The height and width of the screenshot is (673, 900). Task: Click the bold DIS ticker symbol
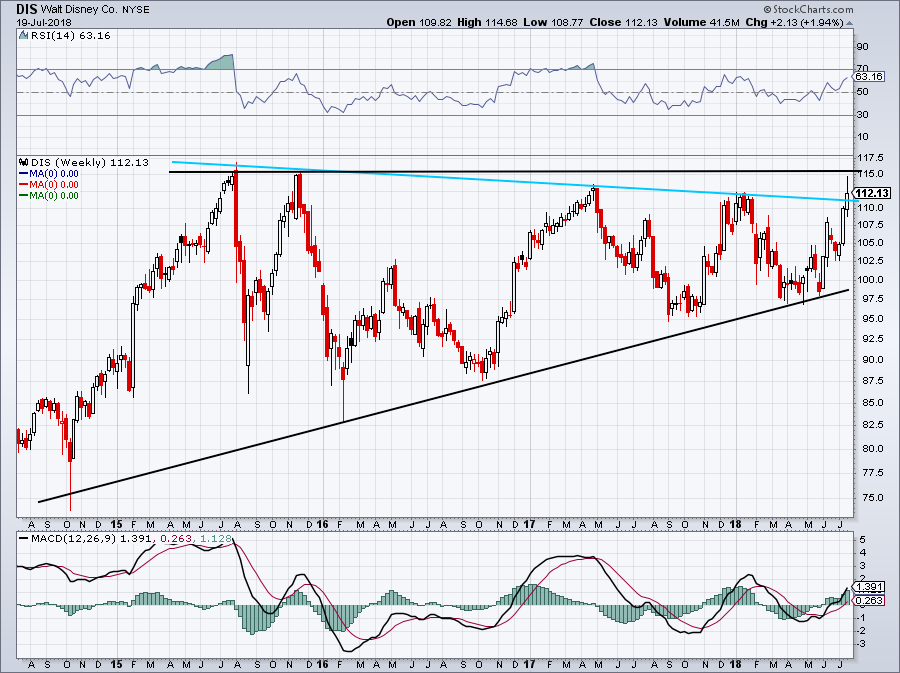[x=26, y=9]
